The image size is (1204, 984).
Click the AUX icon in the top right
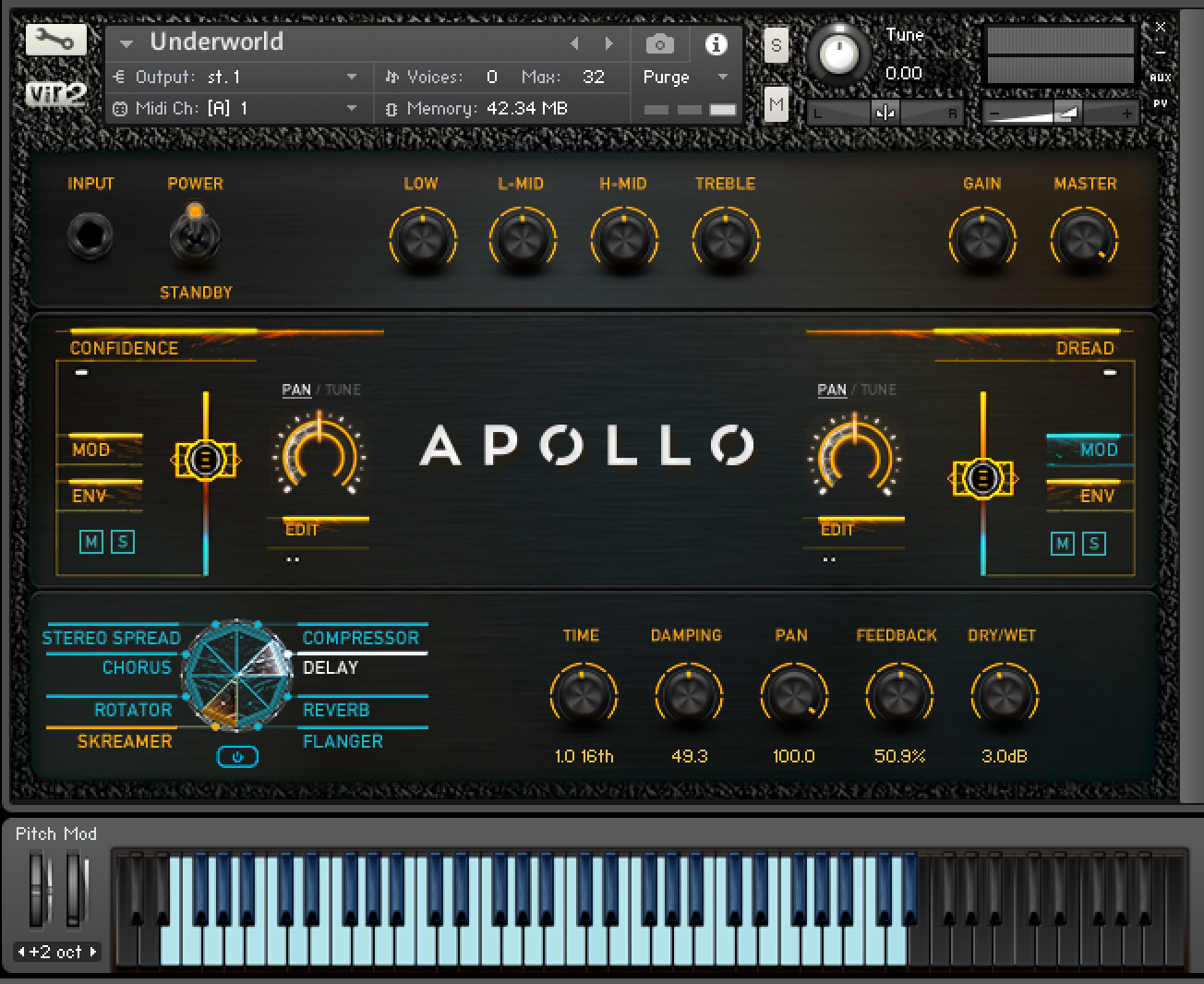tap(1162, 77)
